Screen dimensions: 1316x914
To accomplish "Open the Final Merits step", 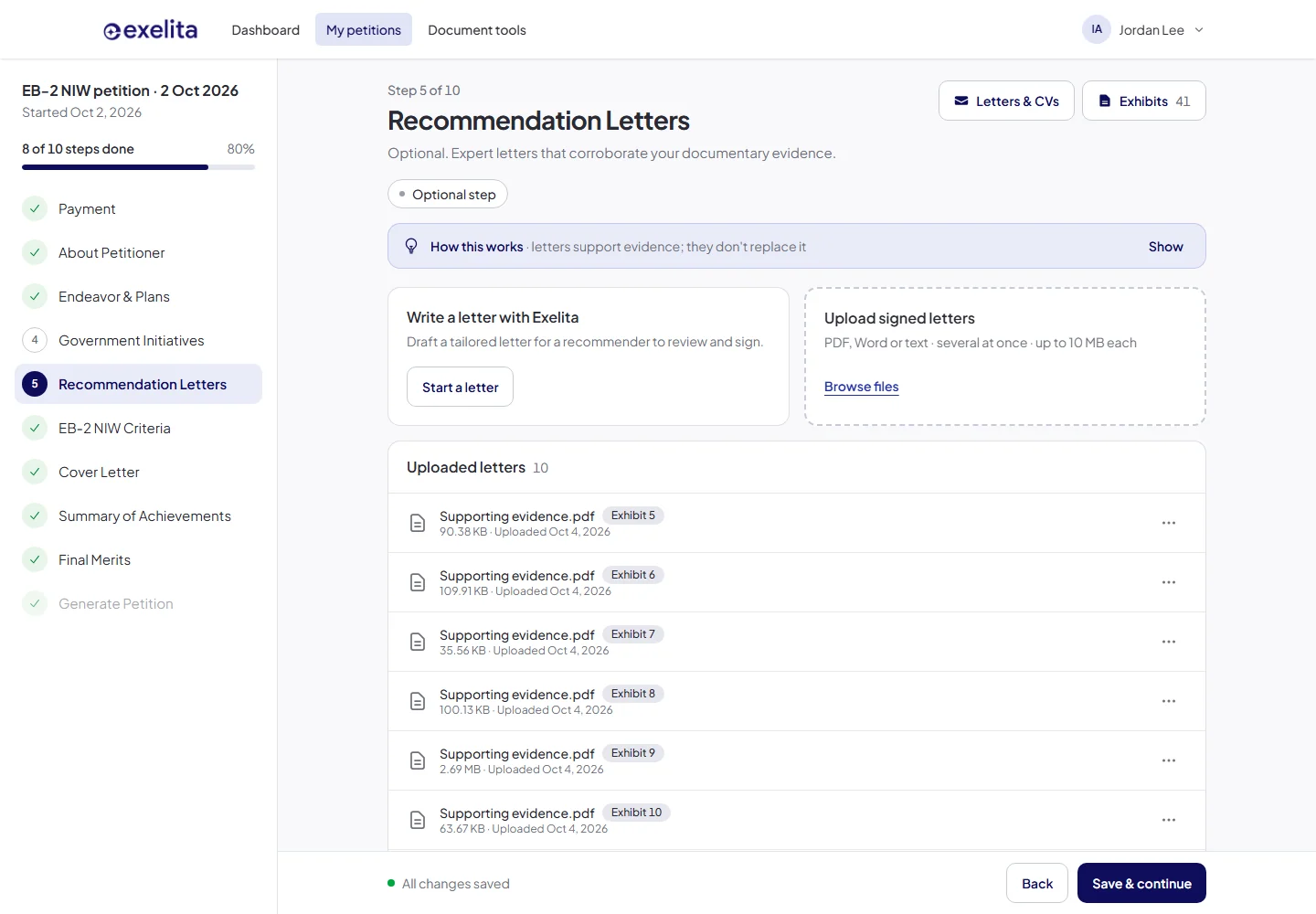I will [138, 560].
